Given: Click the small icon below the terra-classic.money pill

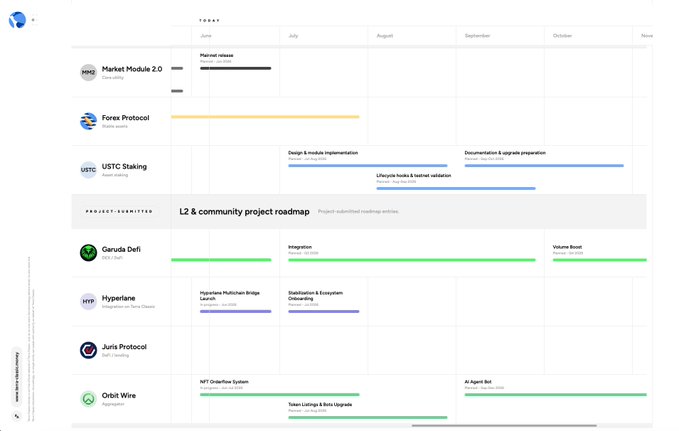Looking at the screenshot, I should (x=16, y=416).
